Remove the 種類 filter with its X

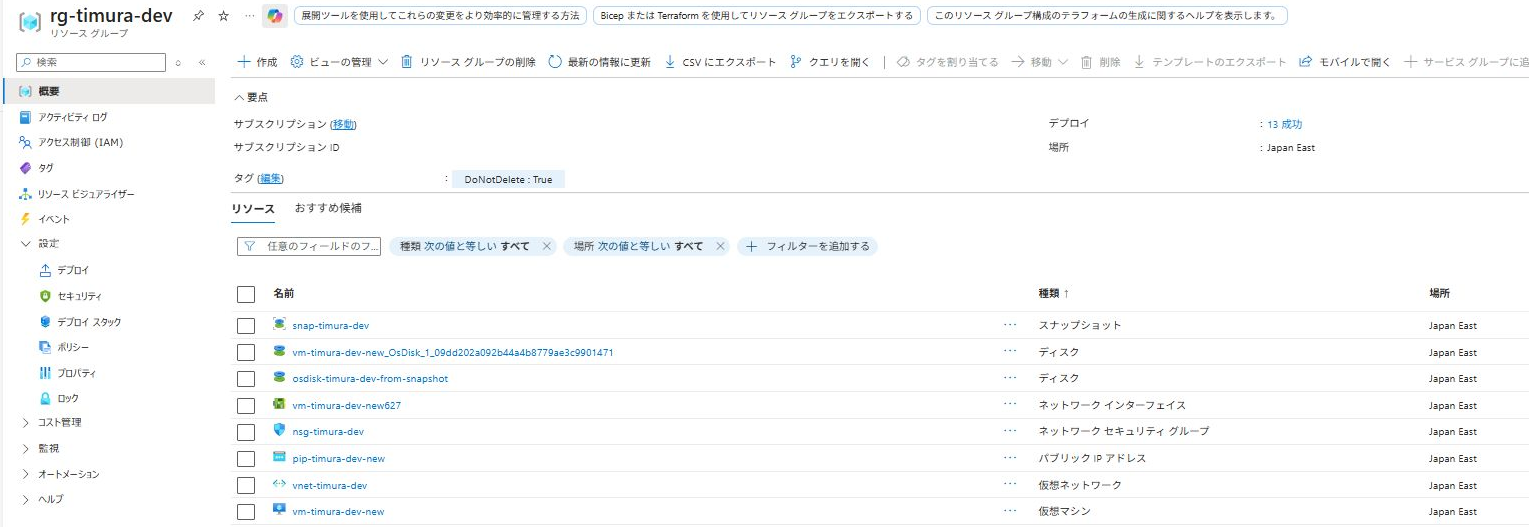pos(546,246)
